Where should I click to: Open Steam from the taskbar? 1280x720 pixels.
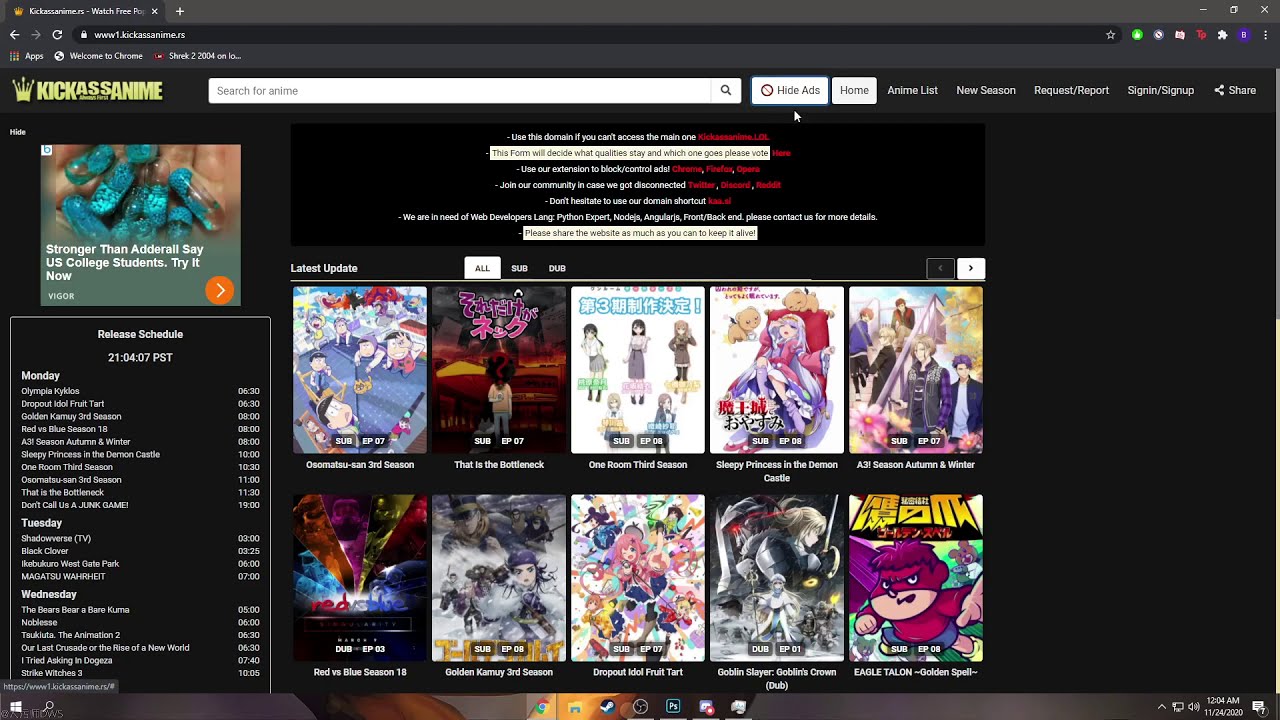click(x=607, y=707)
